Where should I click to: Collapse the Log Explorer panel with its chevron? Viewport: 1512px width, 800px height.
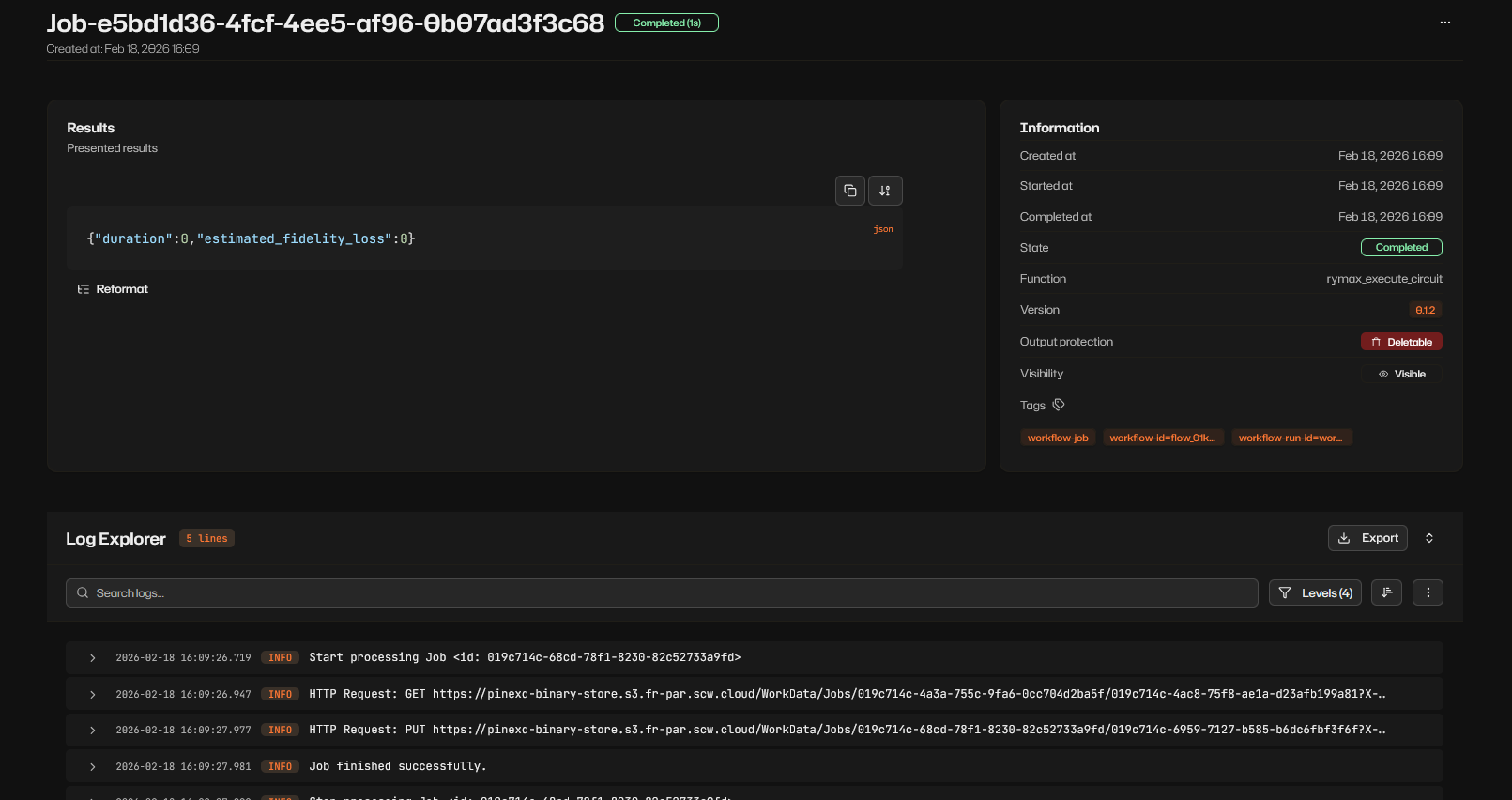pos(1429,538)
